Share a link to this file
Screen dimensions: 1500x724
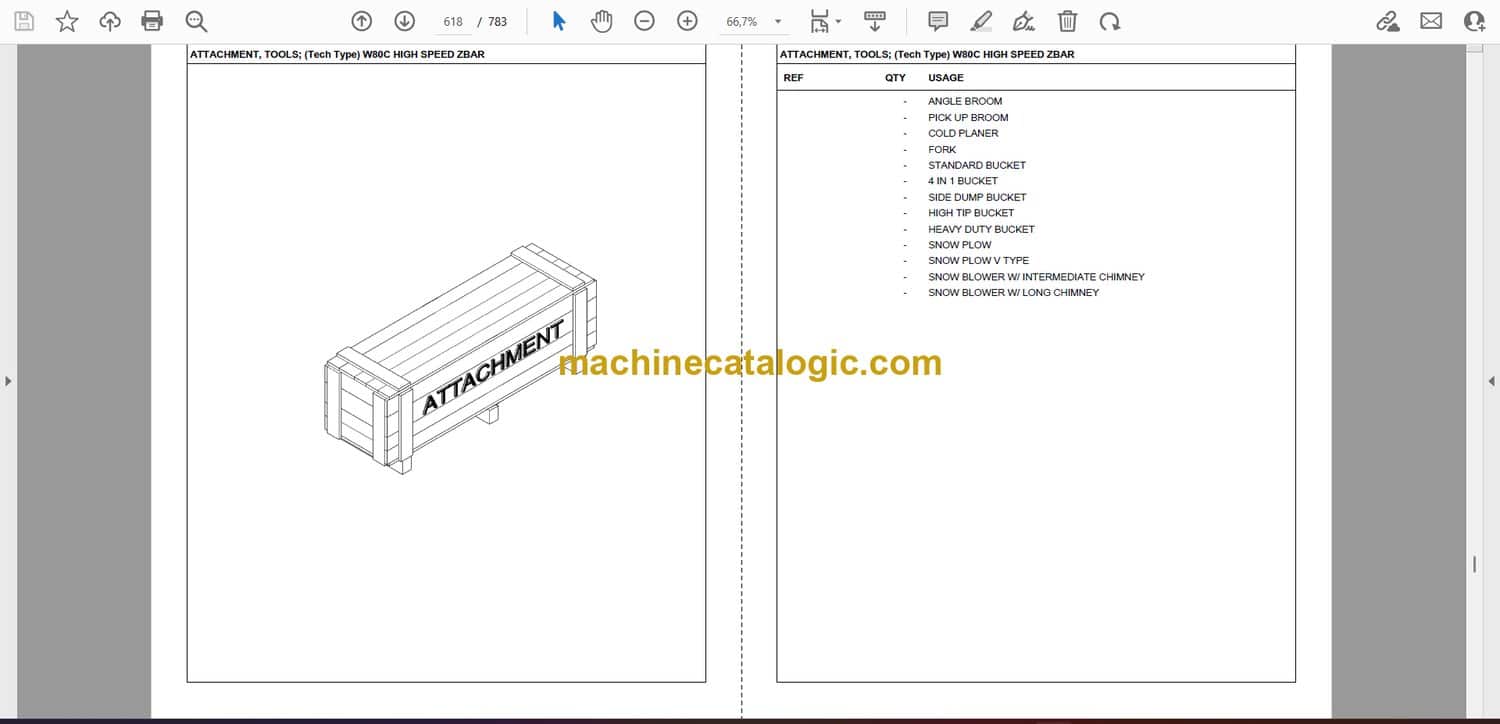[1388, 21]
